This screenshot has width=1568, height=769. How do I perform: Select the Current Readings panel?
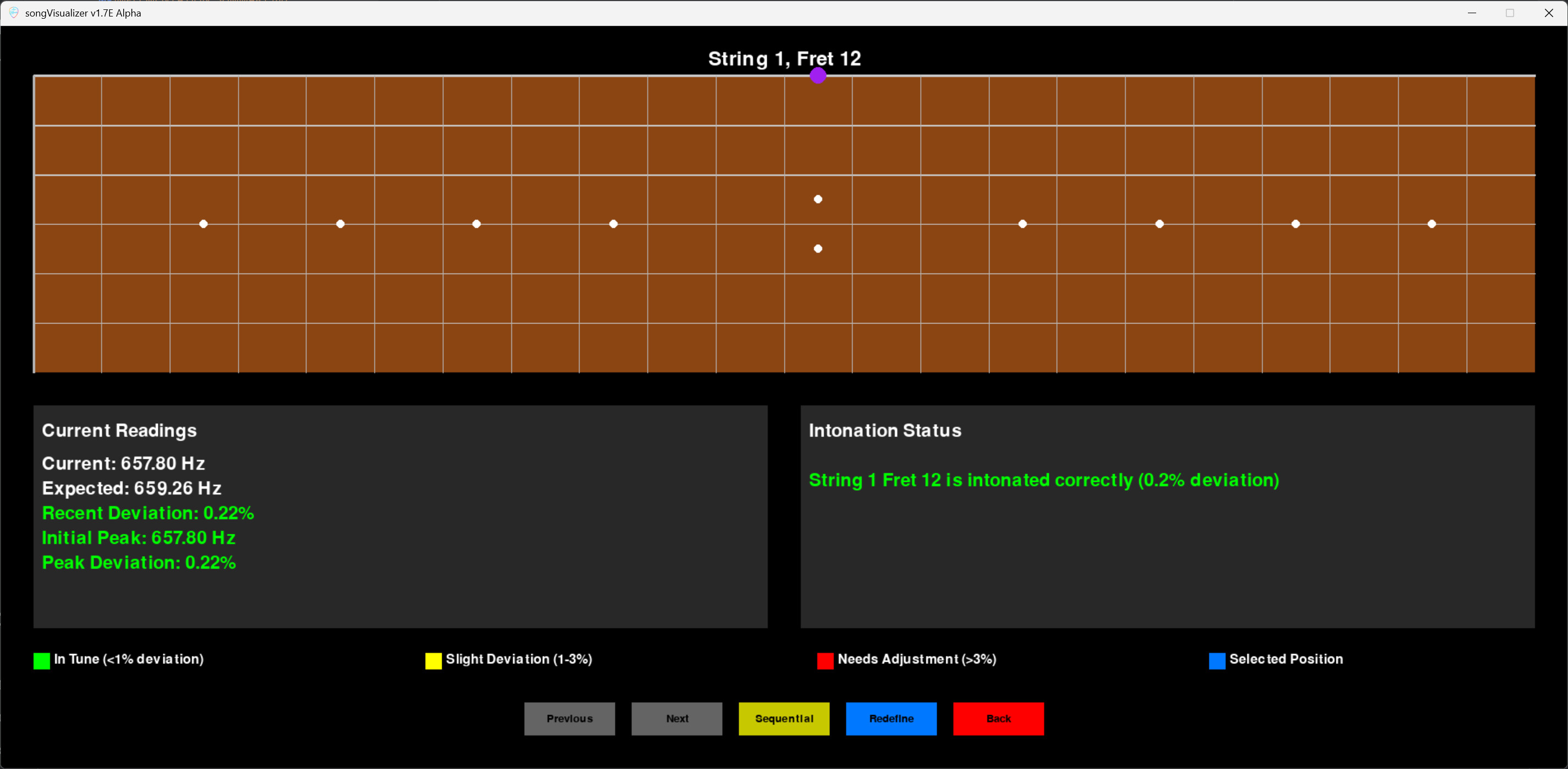[400, 517]
